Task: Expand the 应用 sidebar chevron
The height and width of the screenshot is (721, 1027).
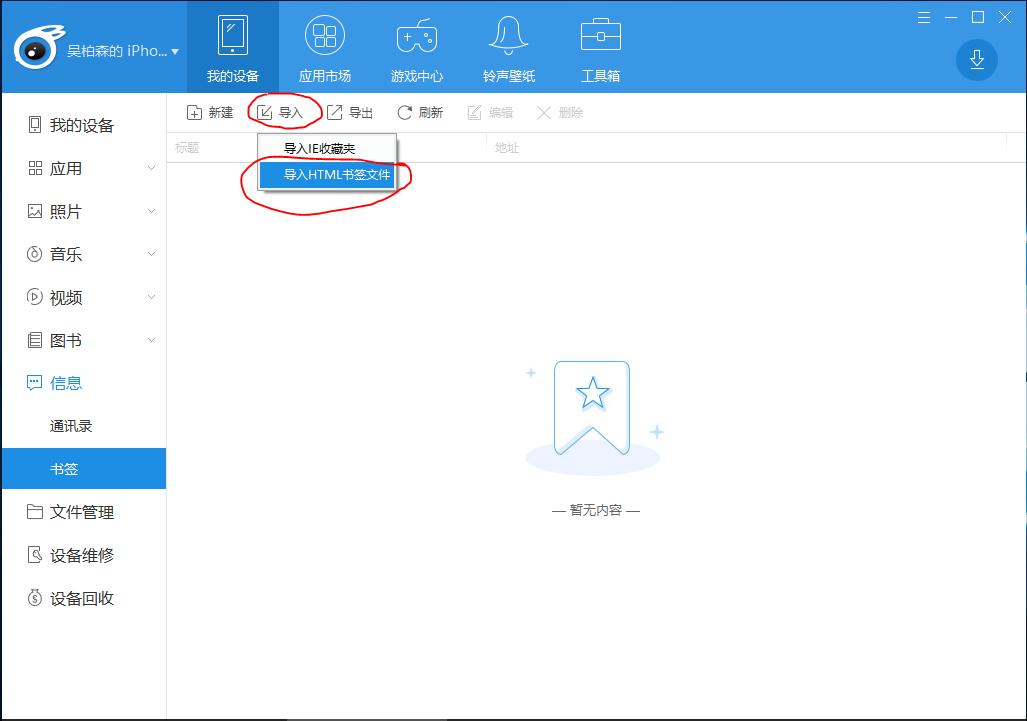Action: pos(151,168)
